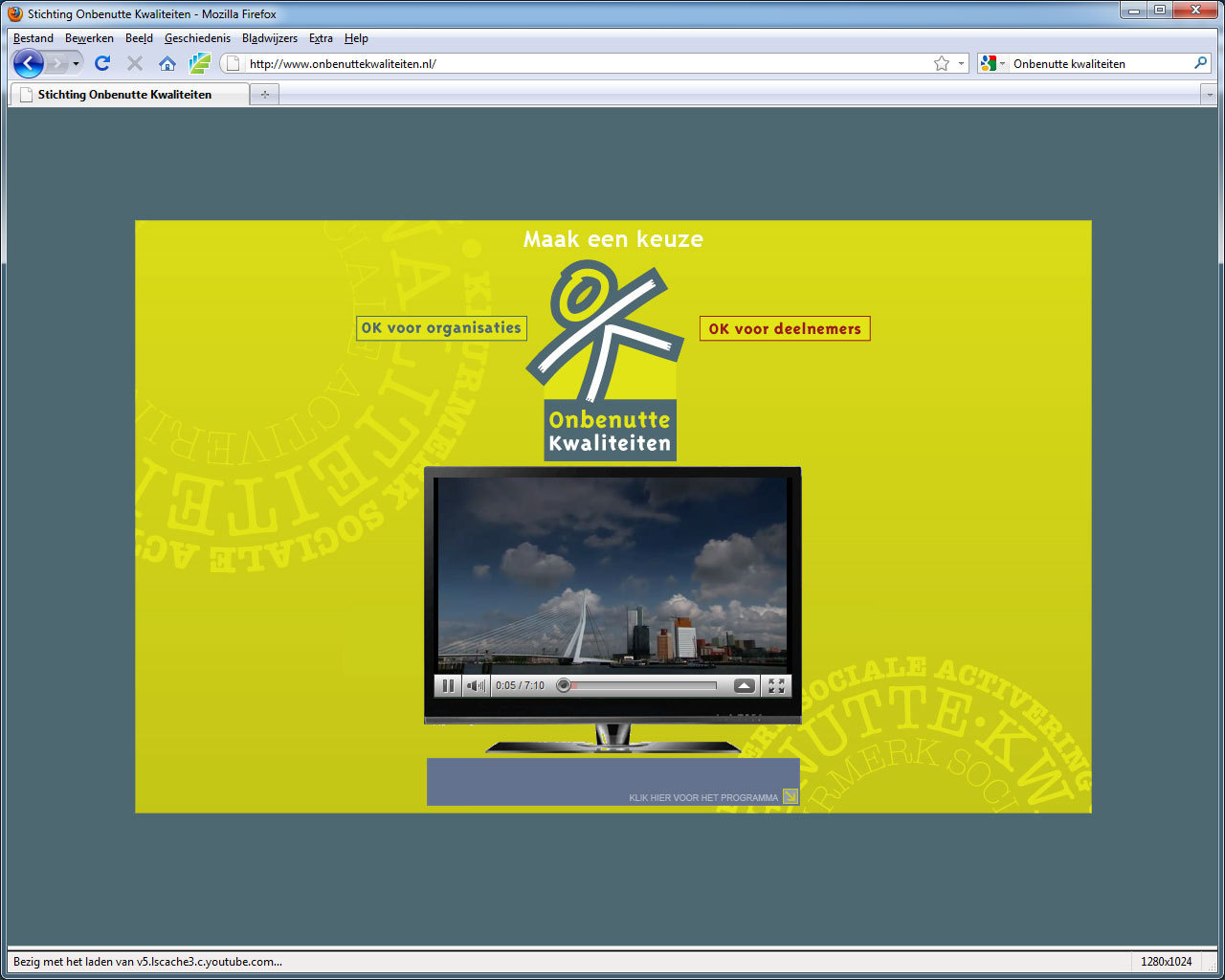Viewport: 1225px width, 980px height.
Task: Click the Klik hier voor het programma link
Action: [703, 797]
